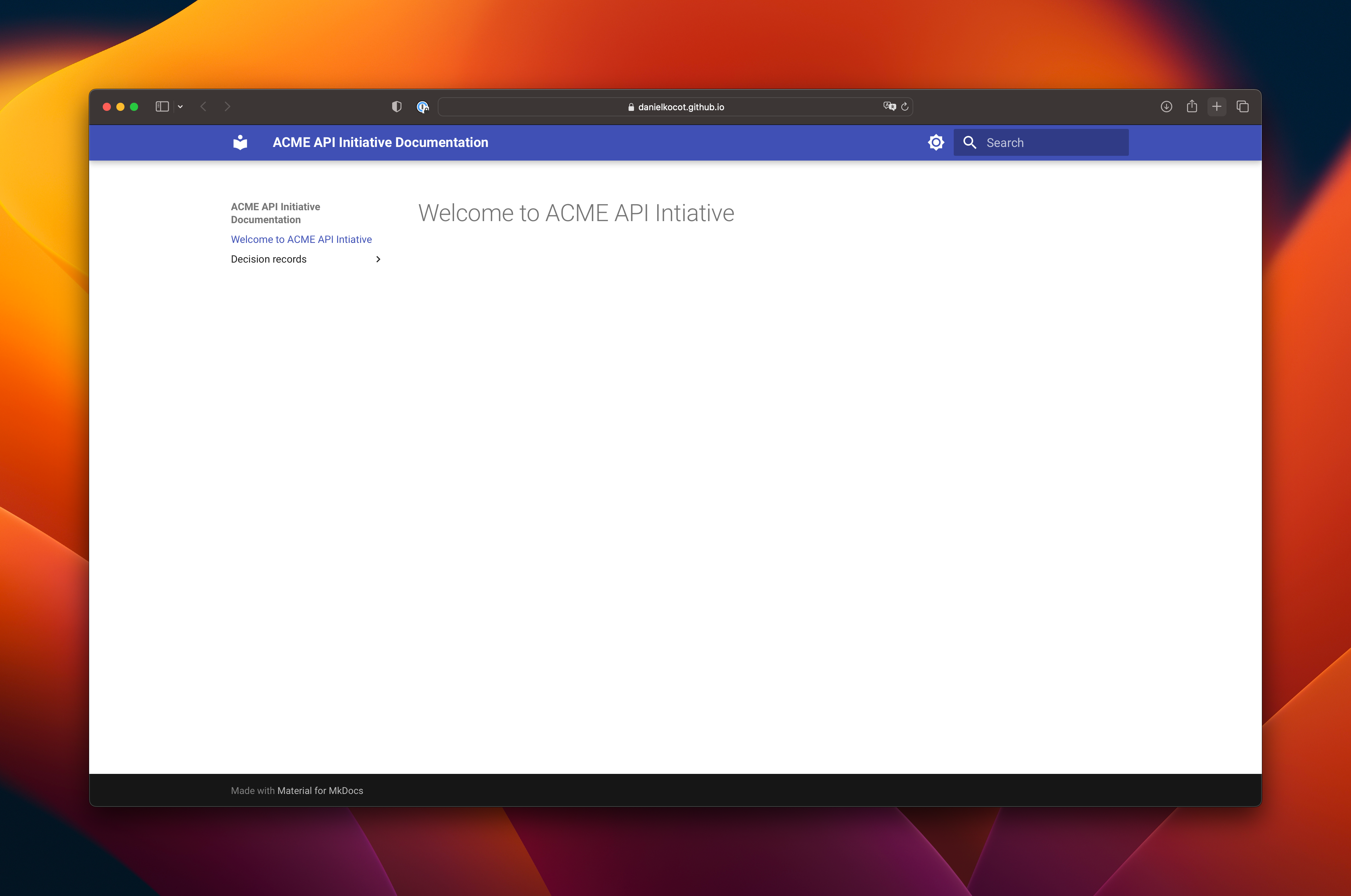Select the danielkocot.github.io address bar

675,107
